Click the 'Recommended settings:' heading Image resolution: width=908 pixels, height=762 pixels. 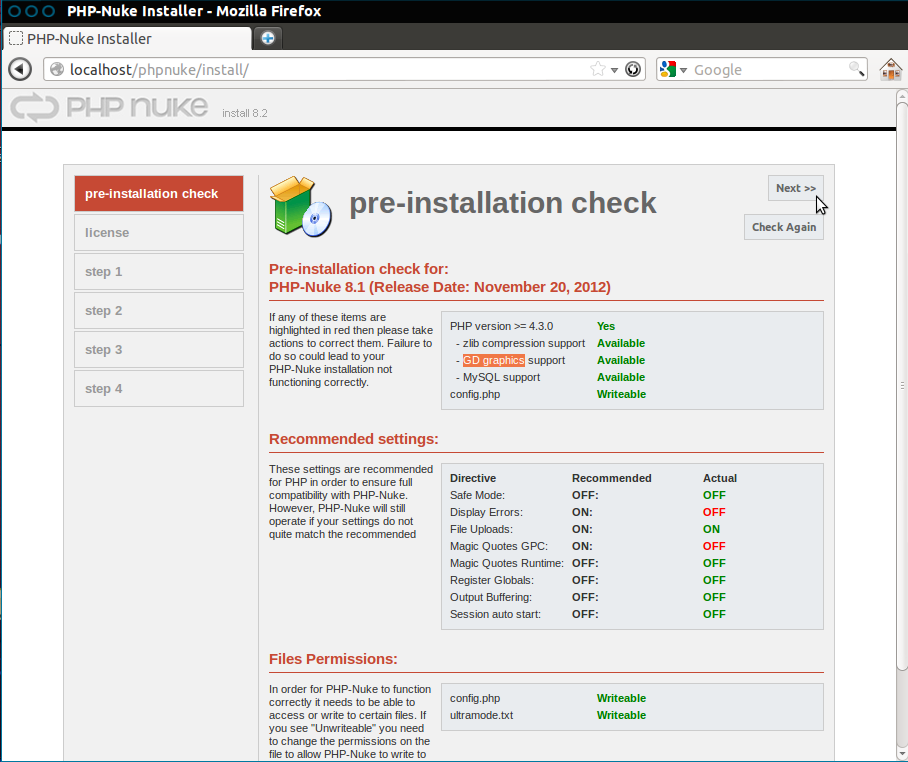(354, 439)
